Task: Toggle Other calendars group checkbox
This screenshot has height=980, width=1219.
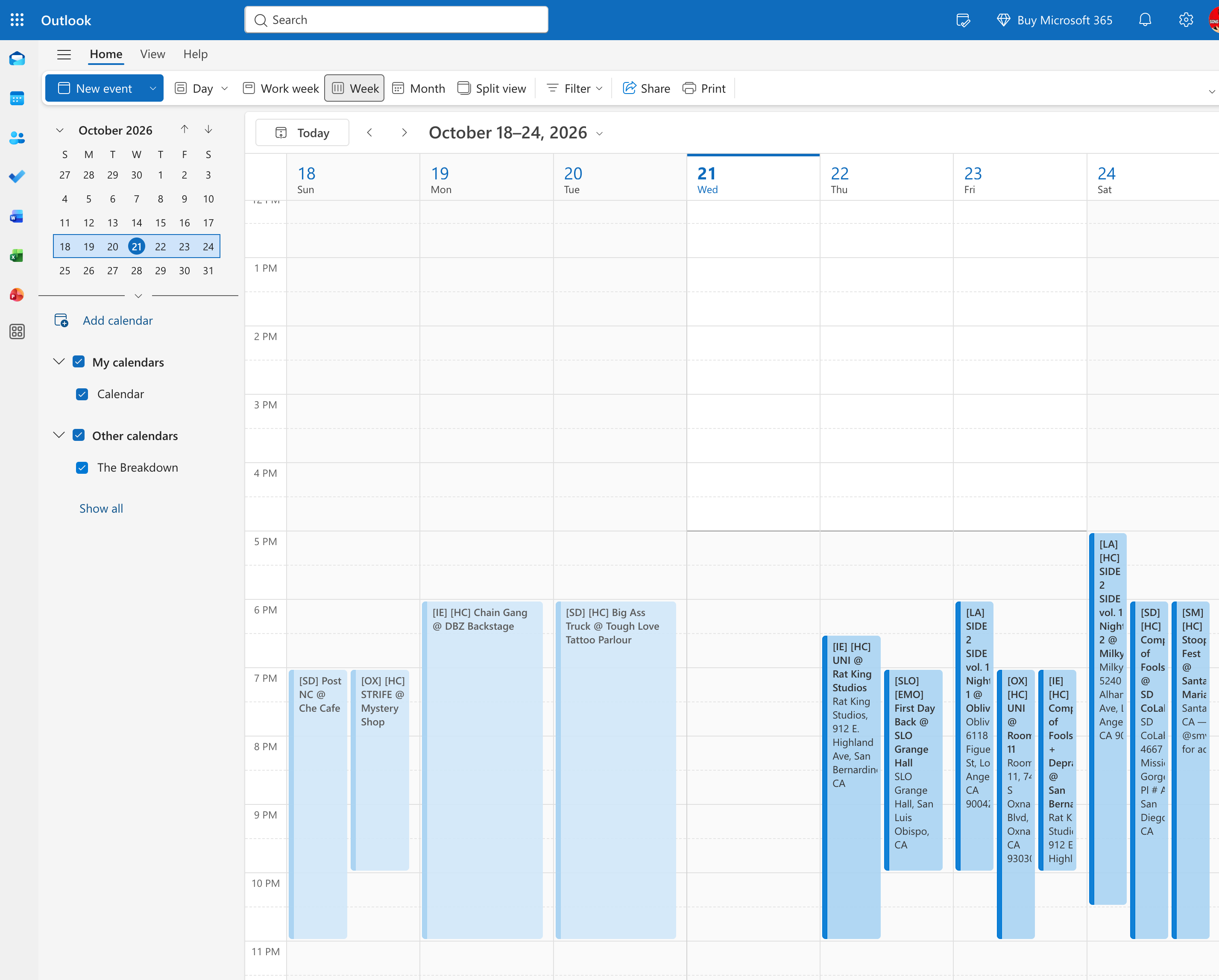Action: tap(79, 435)
